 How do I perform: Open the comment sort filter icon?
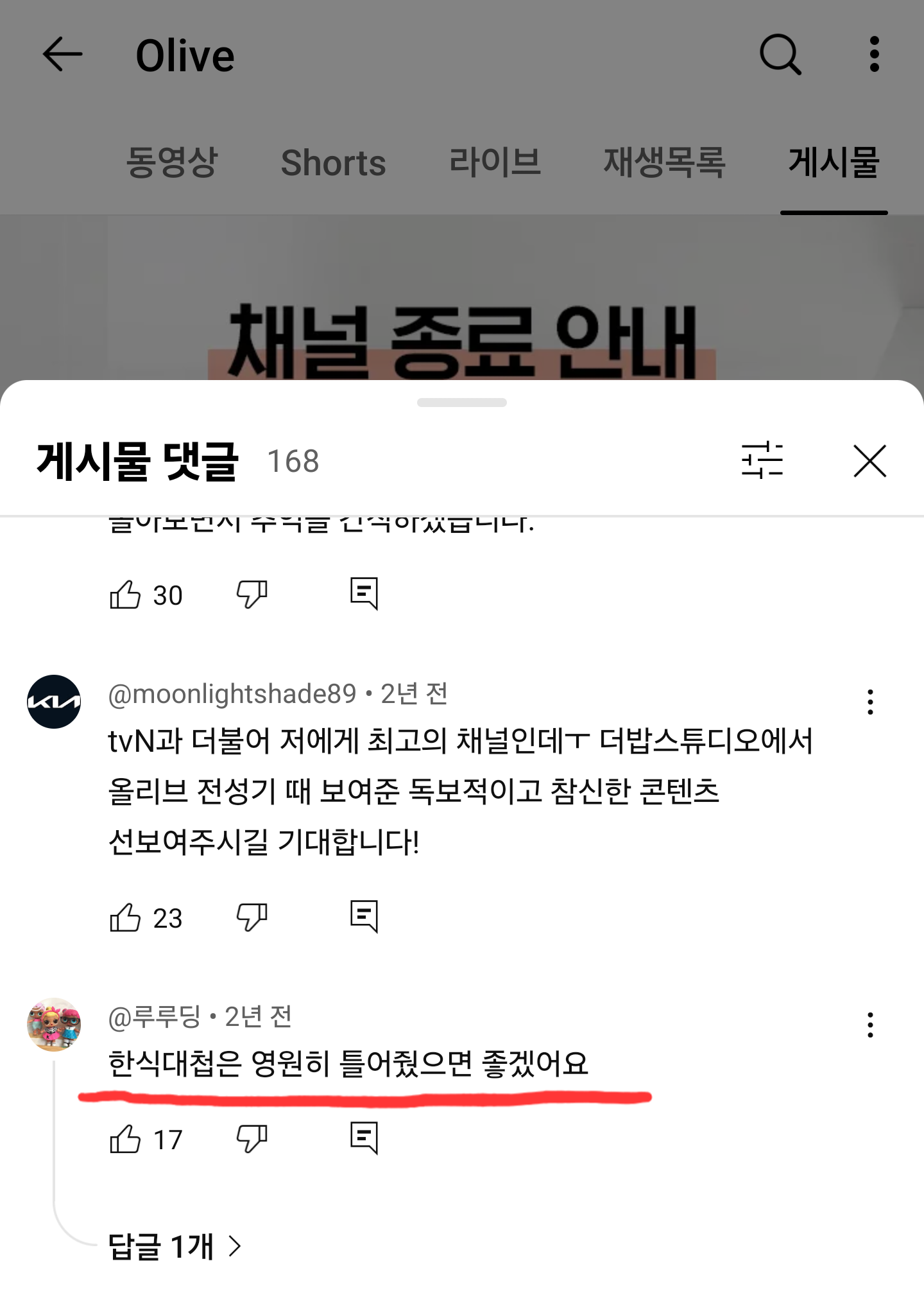tap(762, 460)
